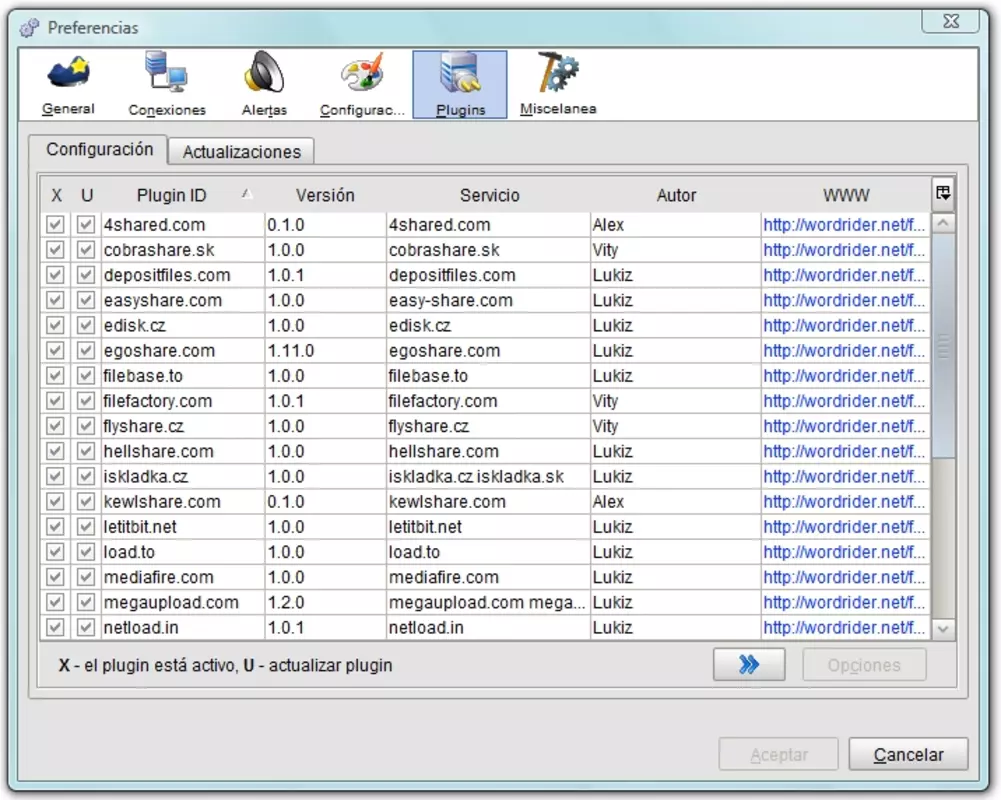The width and height of the screenshot is (1001, 800).
Task: Click the X column header
Action: coord(56,195)
